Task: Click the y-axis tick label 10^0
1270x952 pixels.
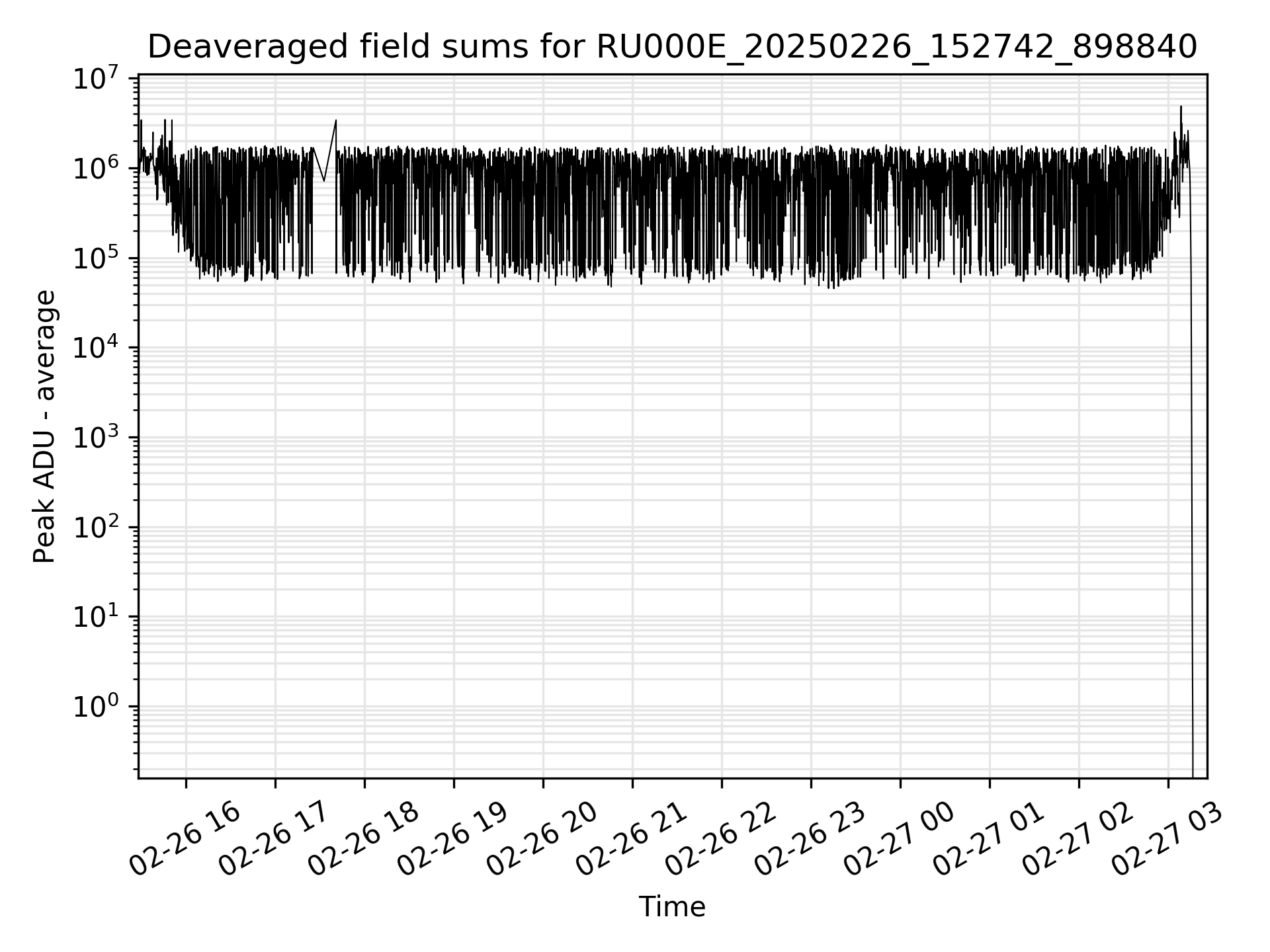Action: coord(97,707)
